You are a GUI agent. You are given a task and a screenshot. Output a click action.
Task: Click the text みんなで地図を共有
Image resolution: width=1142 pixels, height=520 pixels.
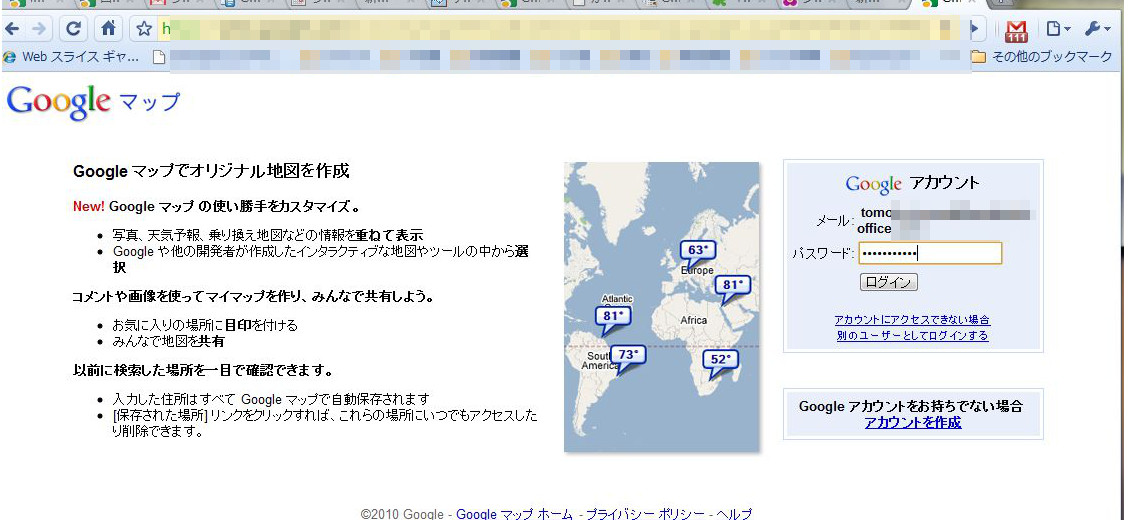click(x=168, y=341)
